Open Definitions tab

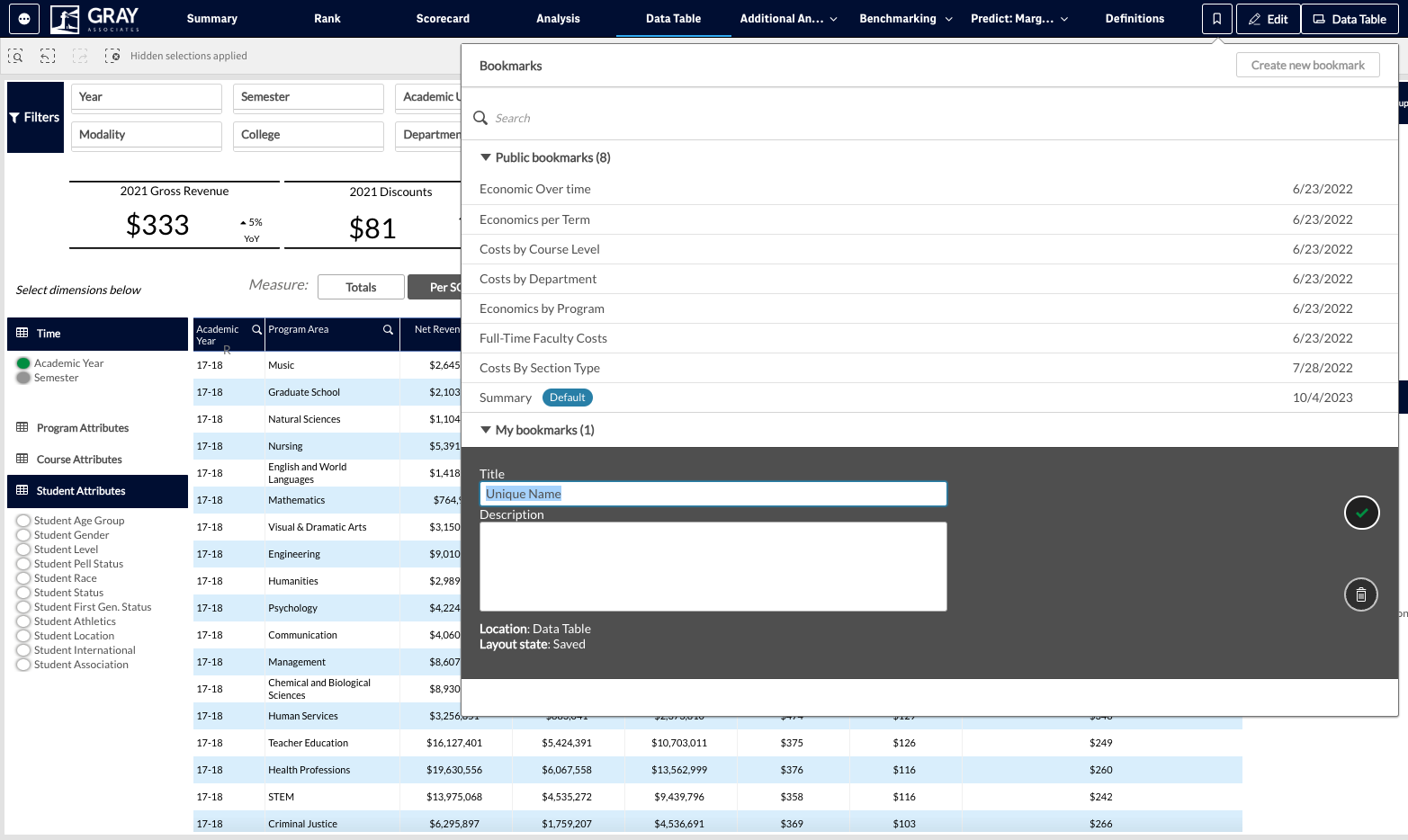point(1134,19)
